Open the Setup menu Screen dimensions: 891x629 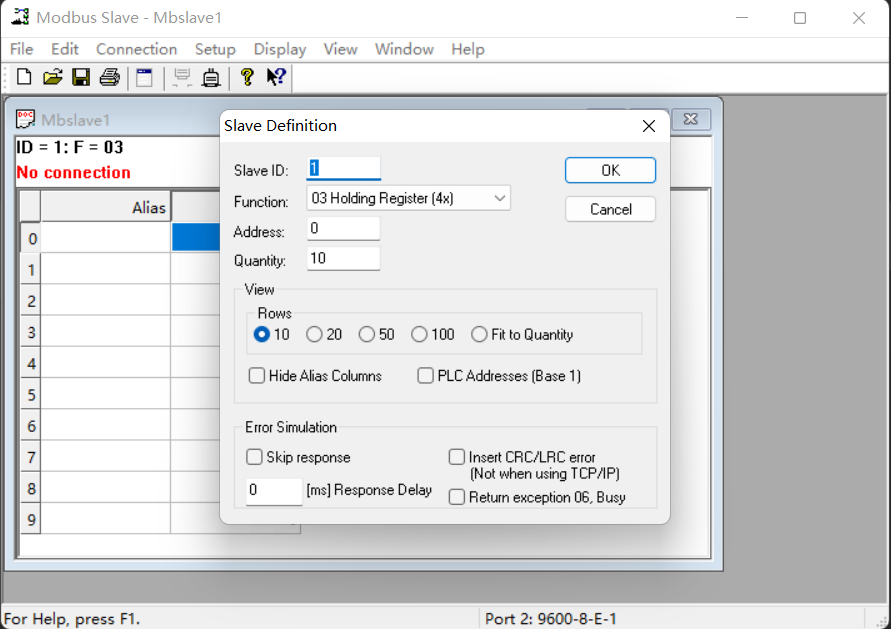(215, 48)
